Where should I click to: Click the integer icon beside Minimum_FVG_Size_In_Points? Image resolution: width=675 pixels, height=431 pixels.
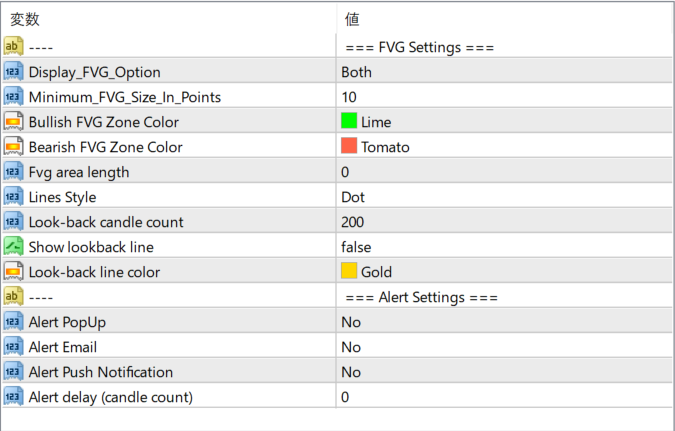pyautogui.click(x=14, y=97)
